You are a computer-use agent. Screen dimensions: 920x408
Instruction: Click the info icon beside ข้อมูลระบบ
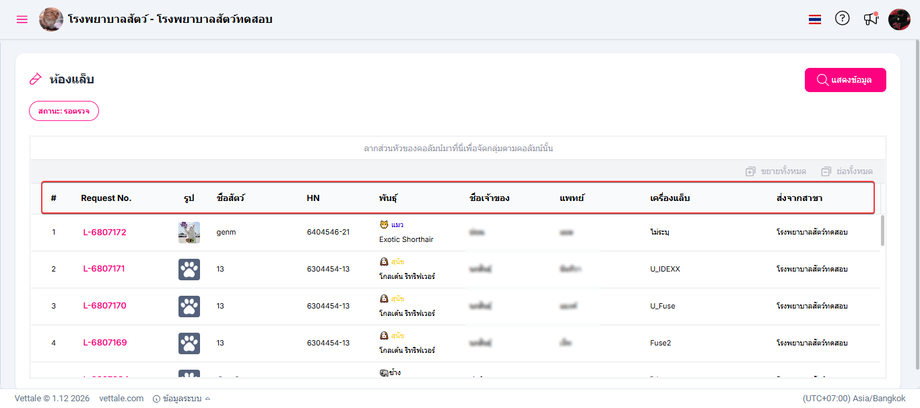pos(156,399)
